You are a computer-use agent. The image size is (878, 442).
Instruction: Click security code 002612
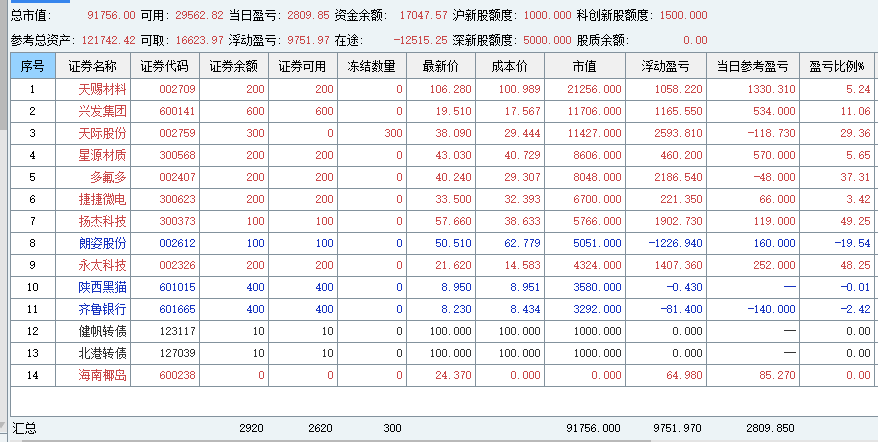(178, 244)
